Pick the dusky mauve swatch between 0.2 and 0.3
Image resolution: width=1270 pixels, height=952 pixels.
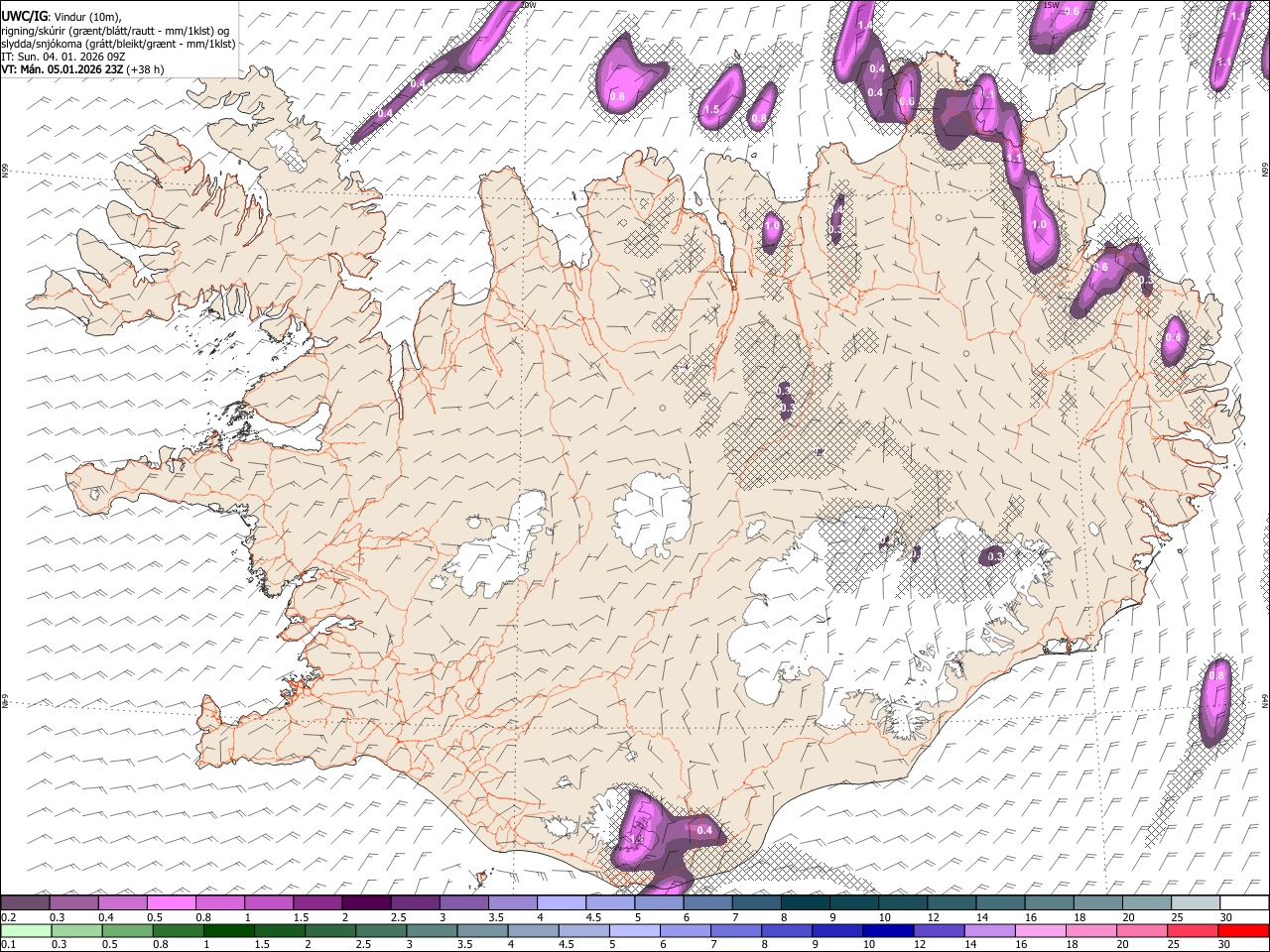[25, 903]
